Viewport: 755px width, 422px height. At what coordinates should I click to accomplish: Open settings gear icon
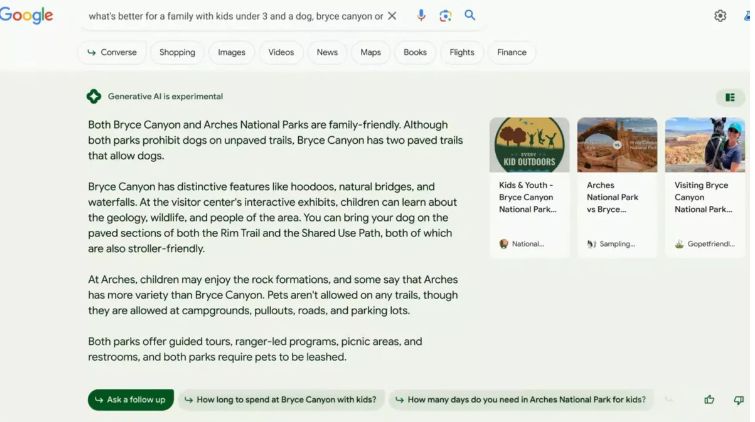(720, 16)
